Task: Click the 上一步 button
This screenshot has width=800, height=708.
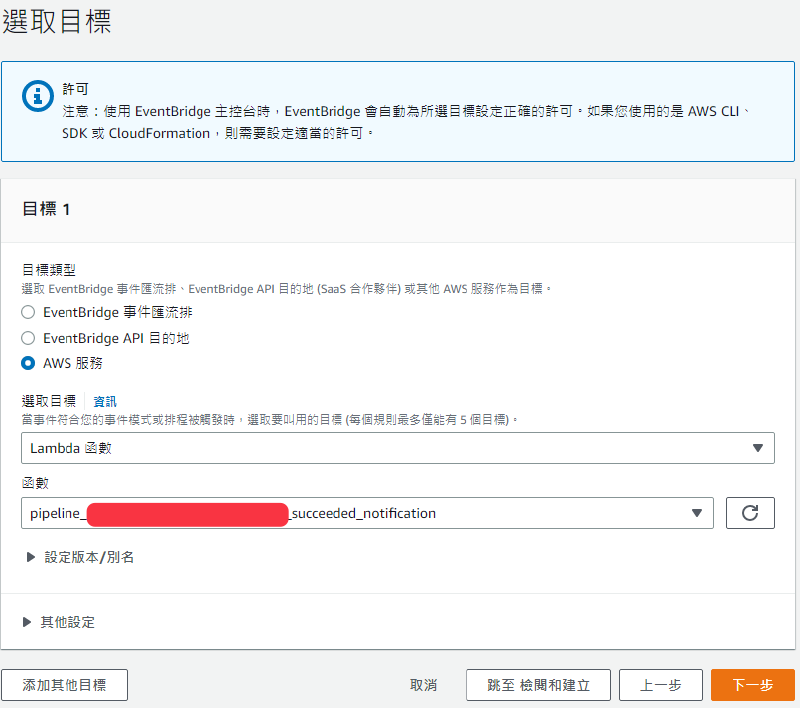Action: click(x=660, y=685)
